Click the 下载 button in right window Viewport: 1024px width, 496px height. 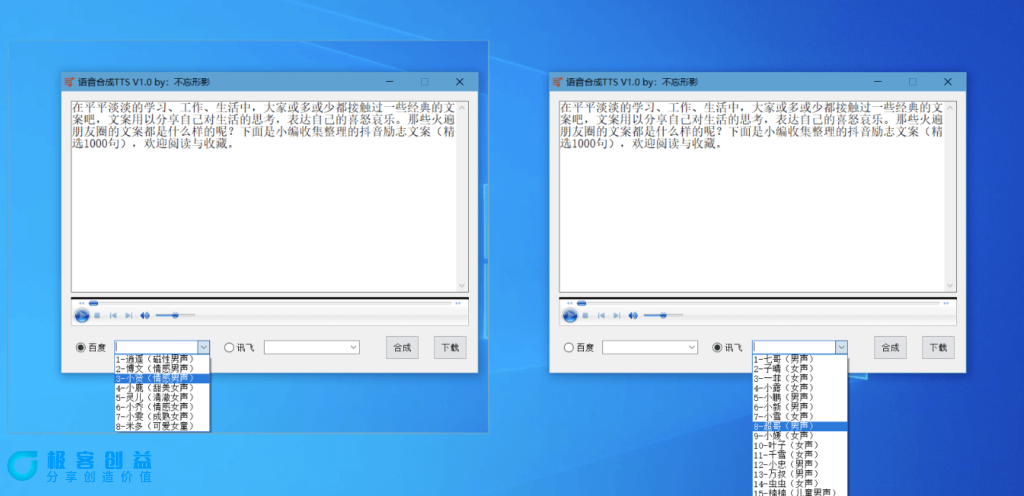pyautogui.click(x=938, y=348)
